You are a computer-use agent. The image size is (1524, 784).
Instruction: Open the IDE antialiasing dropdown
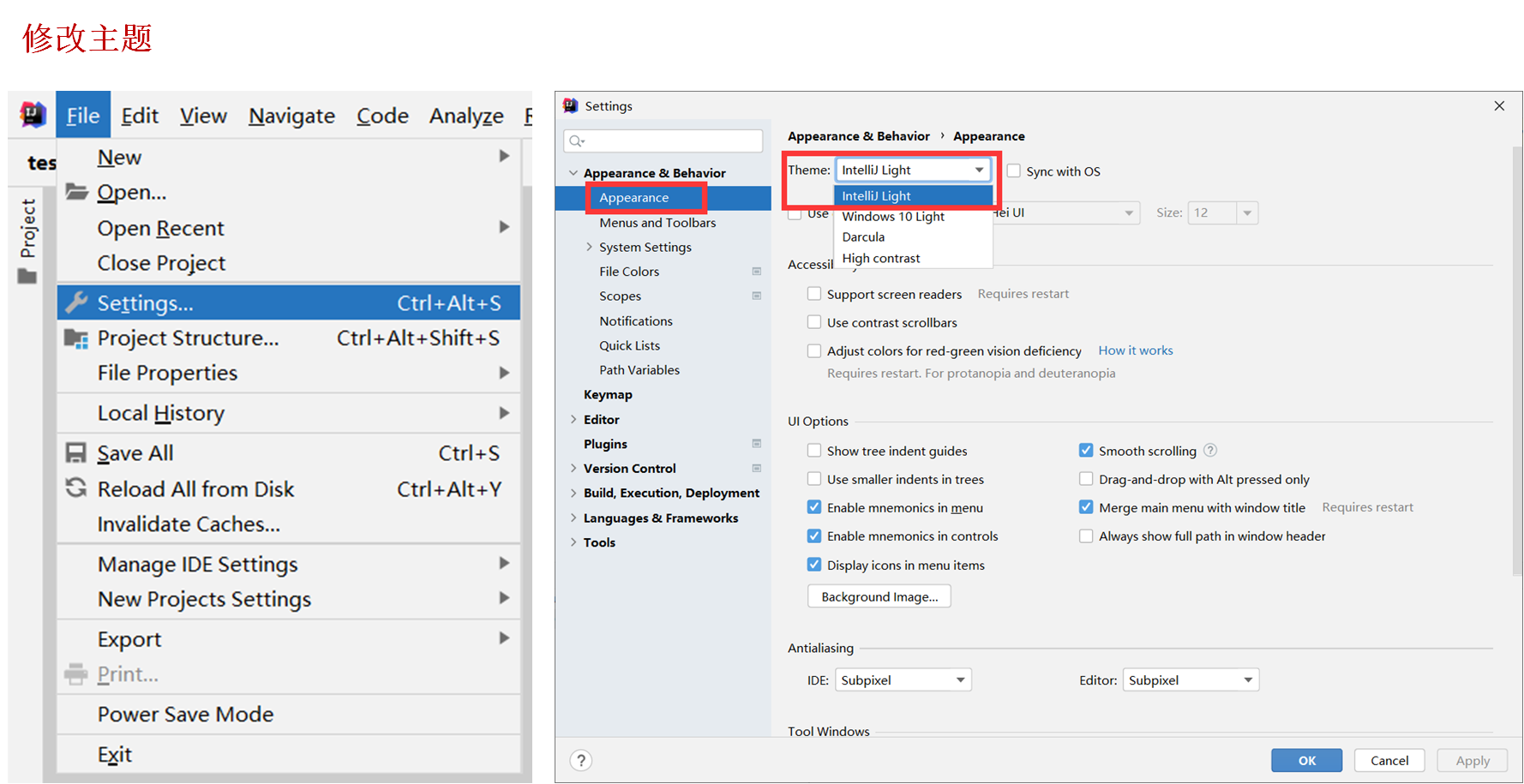[x=903, y=680]
